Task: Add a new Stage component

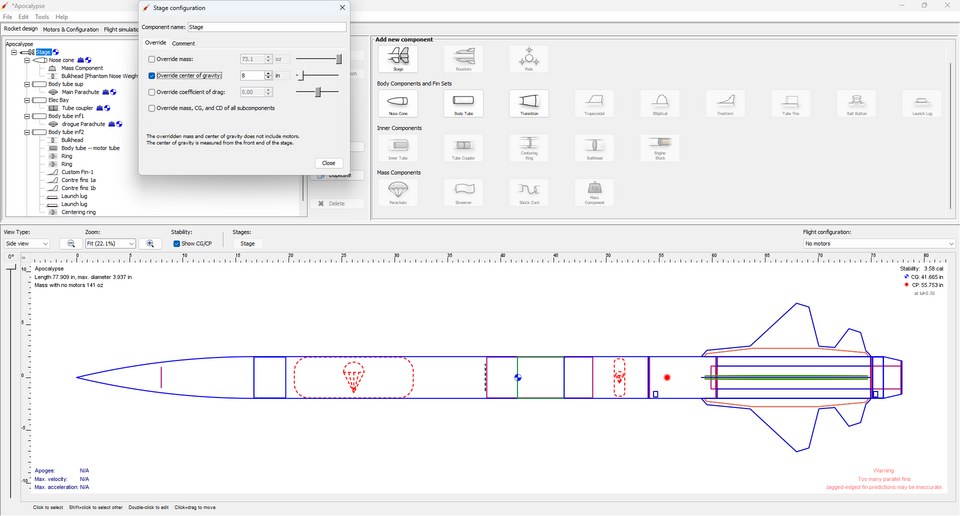Action: (398, 60)
